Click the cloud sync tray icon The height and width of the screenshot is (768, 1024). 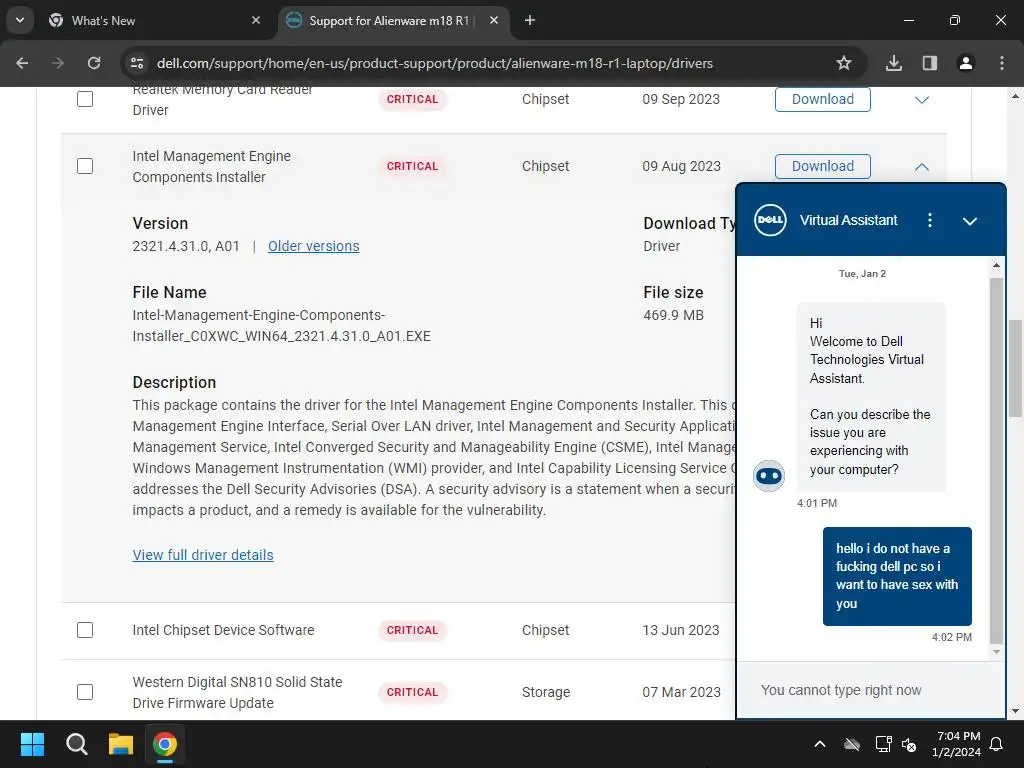[852, 744]
